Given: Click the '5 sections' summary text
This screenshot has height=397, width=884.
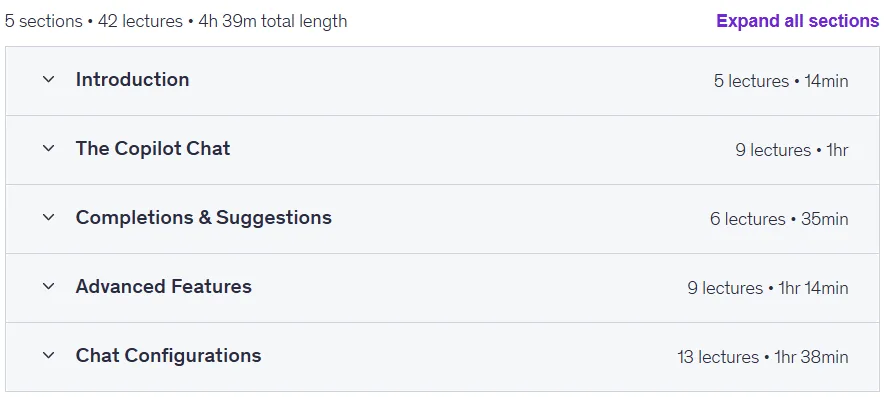Looking at the screenshot, I should [43, 21].
